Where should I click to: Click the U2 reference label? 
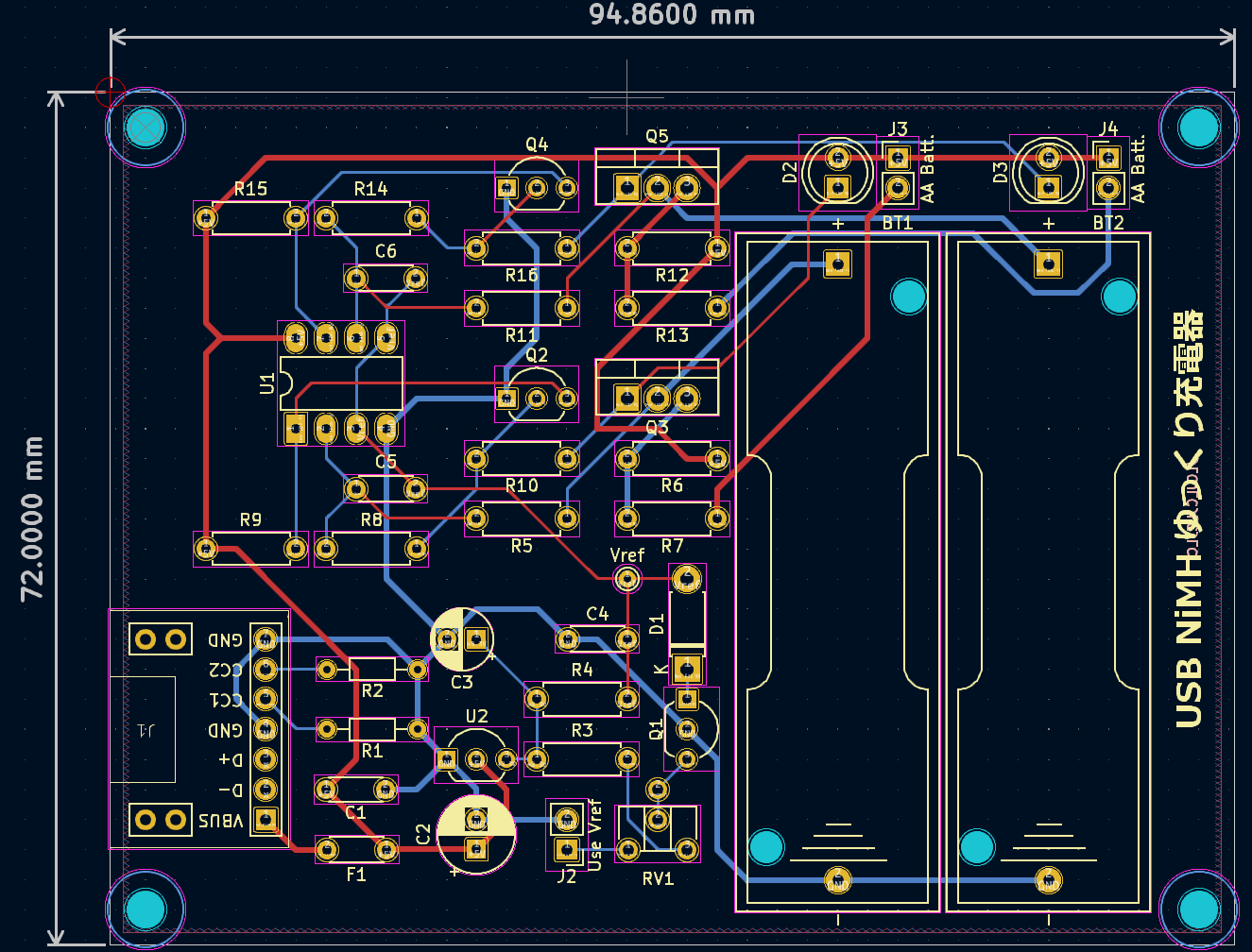(x=476, y=716)
